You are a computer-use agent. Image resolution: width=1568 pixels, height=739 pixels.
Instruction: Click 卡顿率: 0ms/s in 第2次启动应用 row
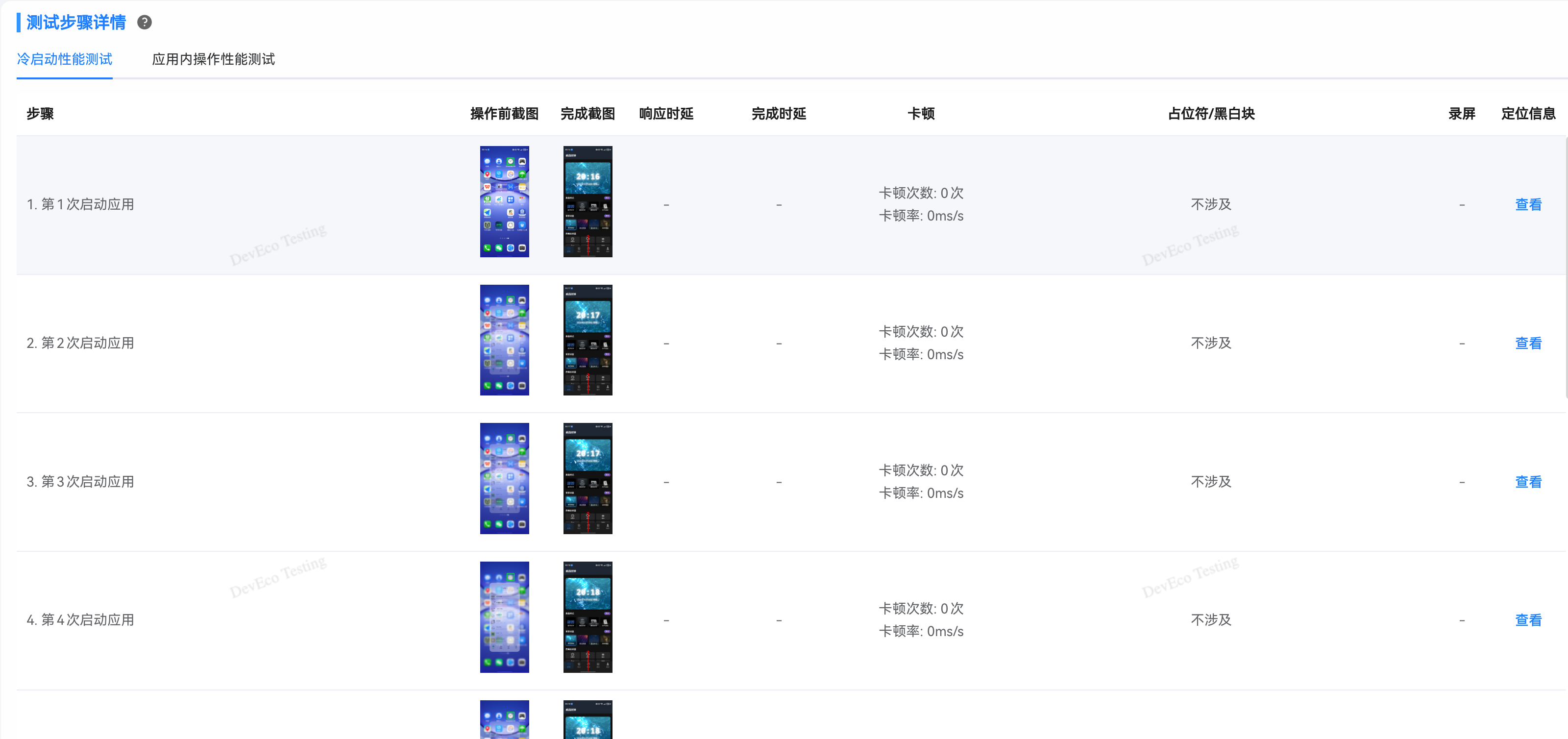point(921,355)
